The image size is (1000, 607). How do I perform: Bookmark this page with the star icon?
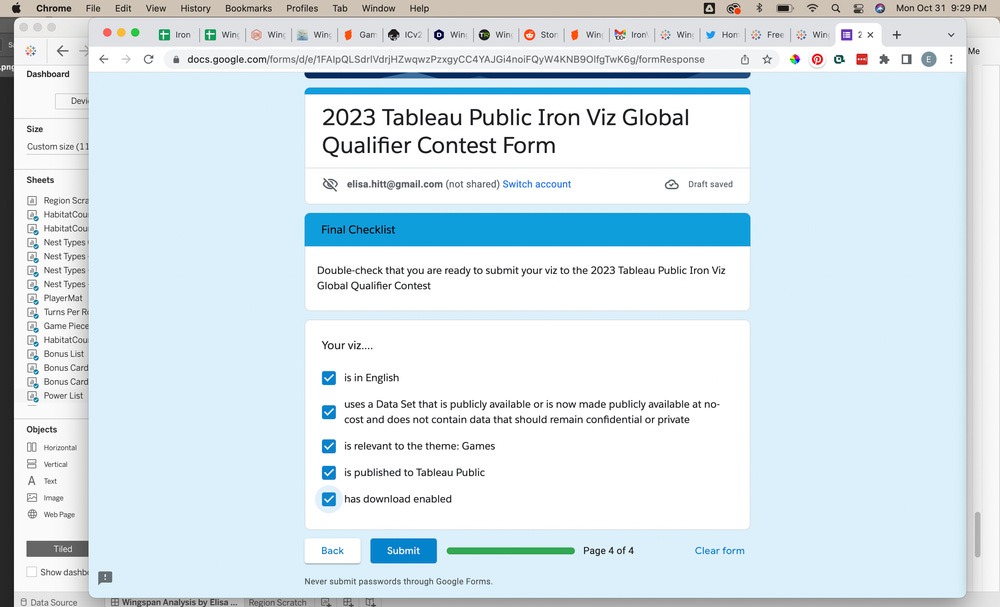[x=767, y=59]
